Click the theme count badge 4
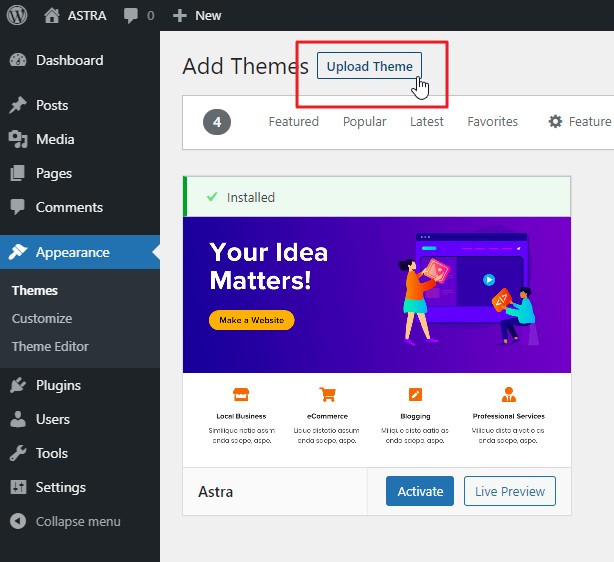This screenshot has width=614, height=562. tap(217, 122)
